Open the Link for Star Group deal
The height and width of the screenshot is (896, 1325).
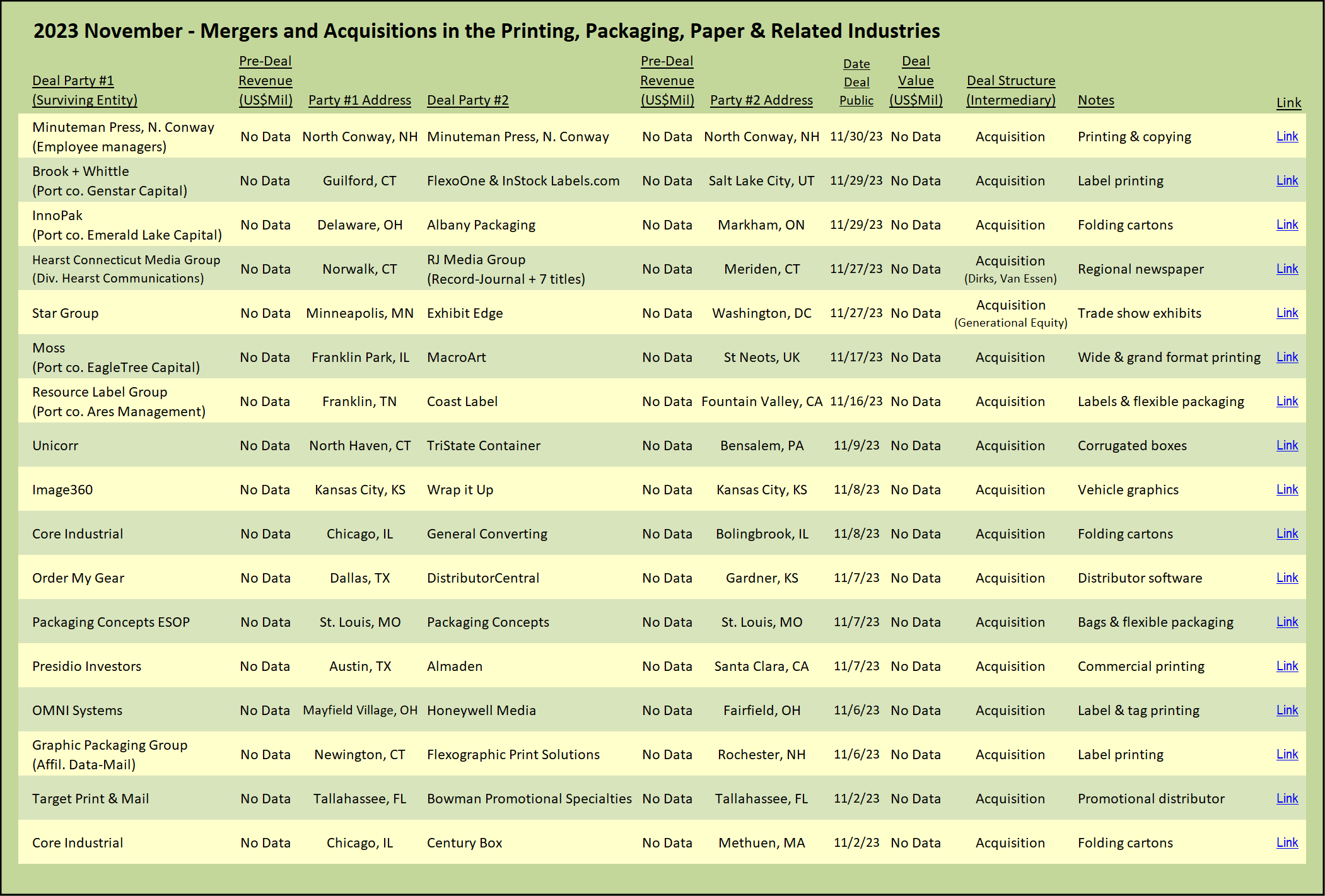[1287, 313]
